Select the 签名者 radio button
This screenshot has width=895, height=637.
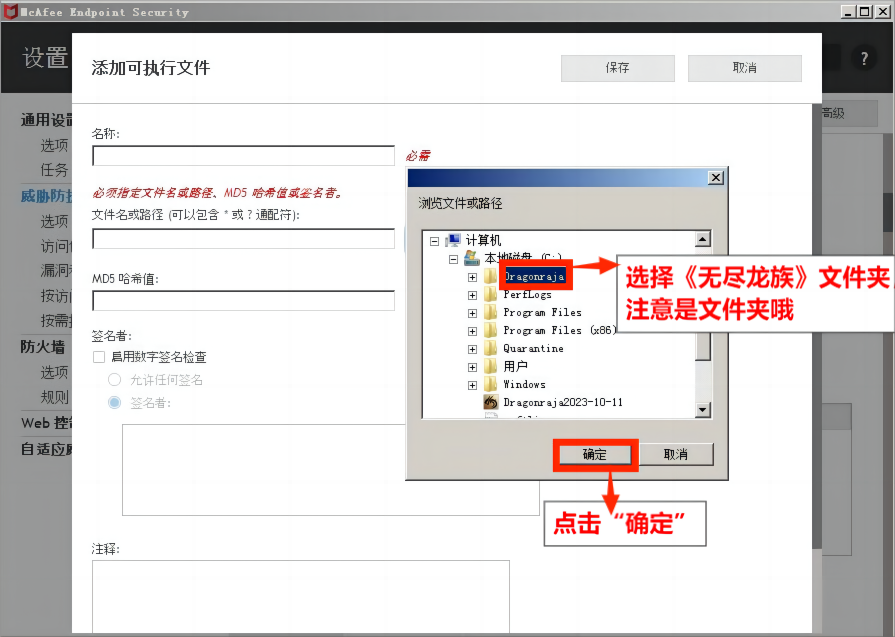114,402
